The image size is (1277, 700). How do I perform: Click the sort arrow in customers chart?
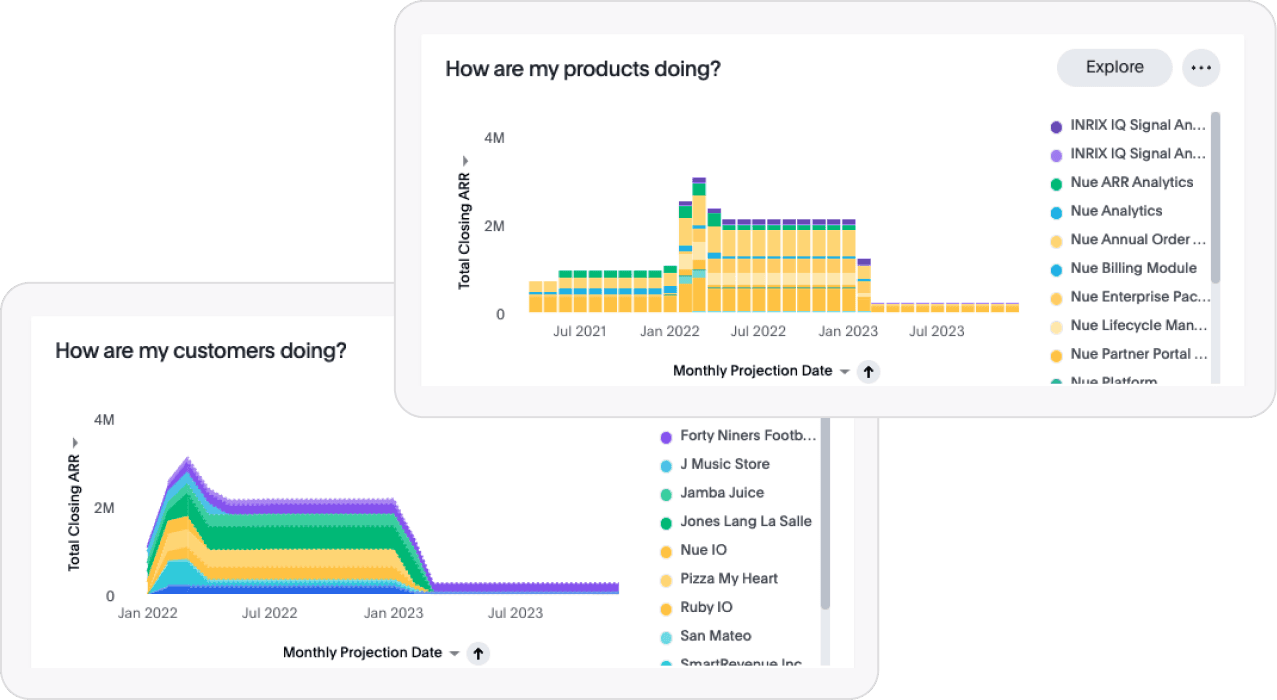(x=478, y=653)
